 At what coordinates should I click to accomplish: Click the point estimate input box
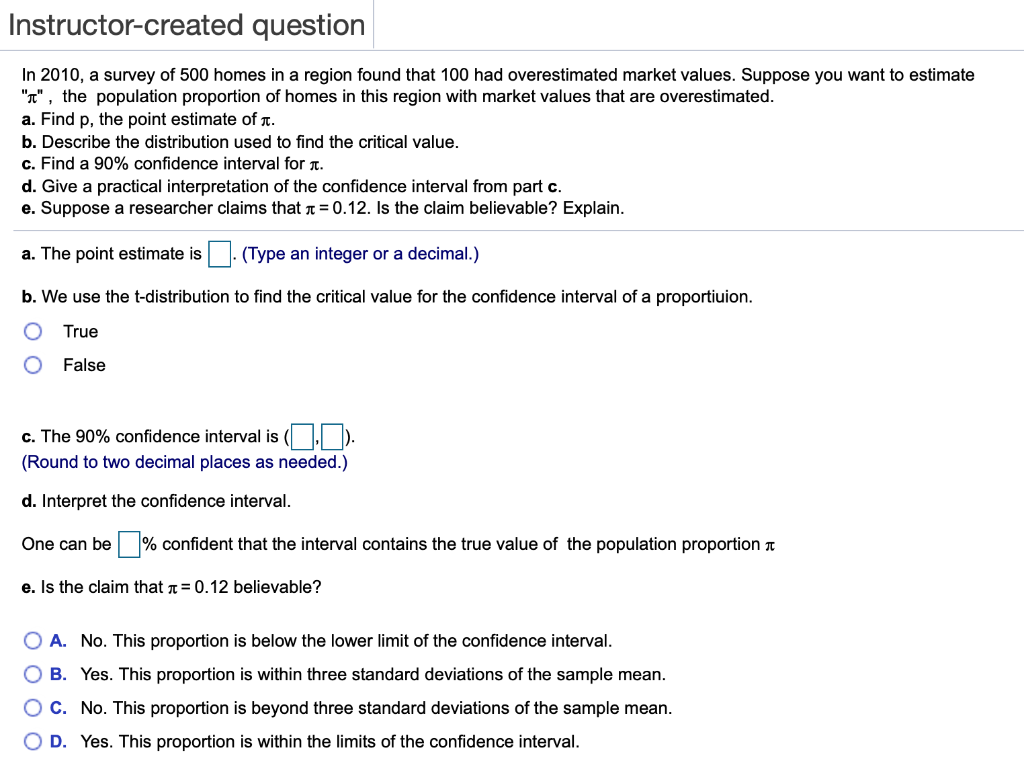pos(218,253)
